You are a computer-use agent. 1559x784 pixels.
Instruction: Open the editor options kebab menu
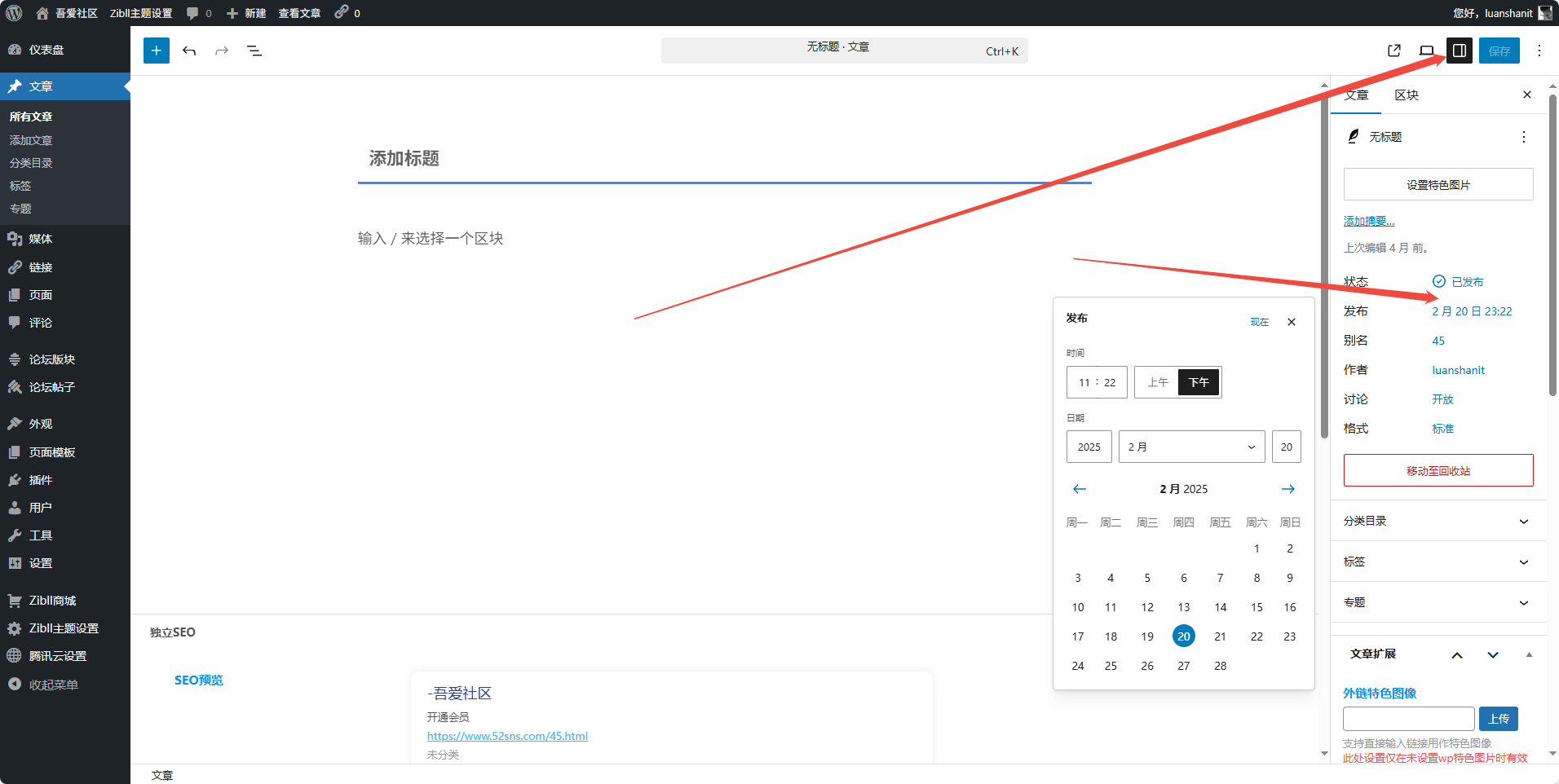click(1539, 51)
